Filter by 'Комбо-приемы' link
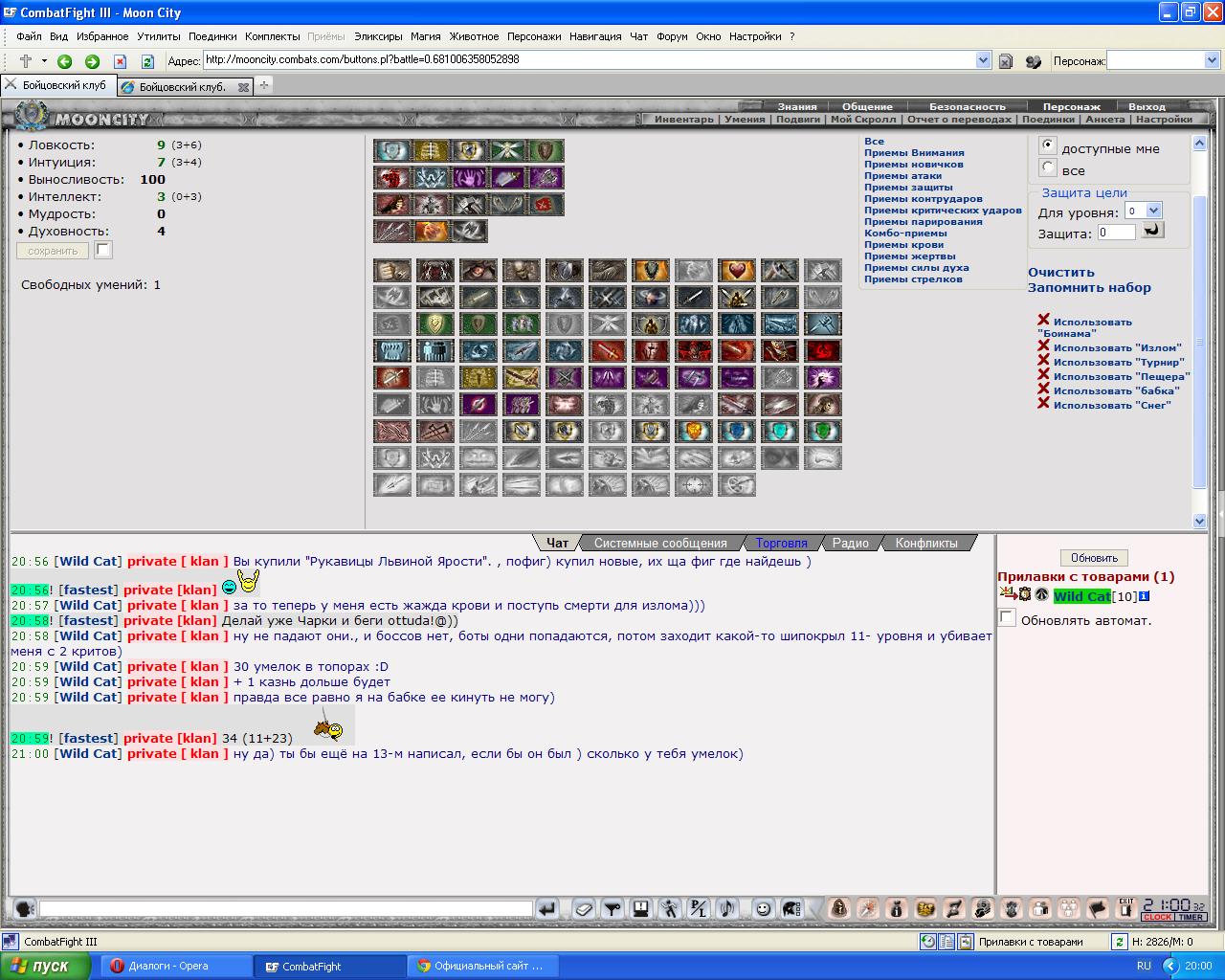 905,233
